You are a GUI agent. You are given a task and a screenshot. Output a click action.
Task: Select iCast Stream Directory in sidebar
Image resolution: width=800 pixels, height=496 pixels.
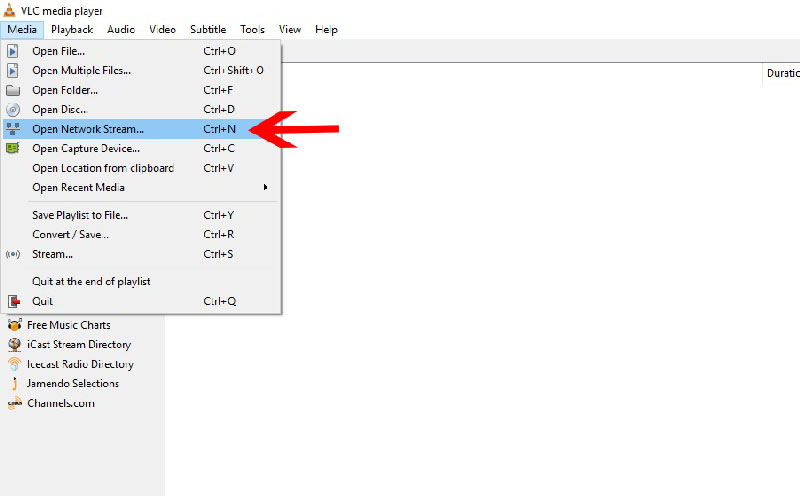[x=79, y=345]
